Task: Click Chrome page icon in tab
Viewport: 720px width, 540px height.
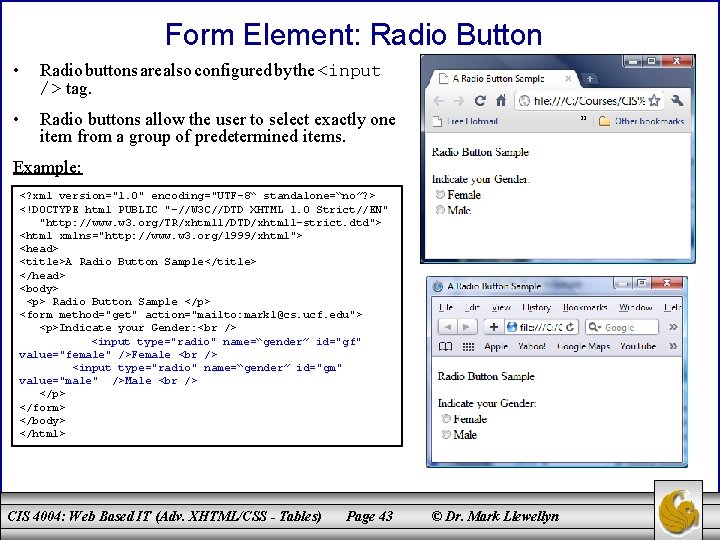Action: pyautogui.click(x=443, y=79)
